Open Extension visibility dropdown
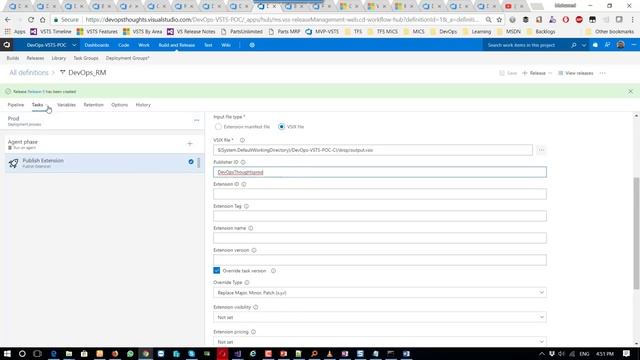640x360 pixels. point(380,317)
